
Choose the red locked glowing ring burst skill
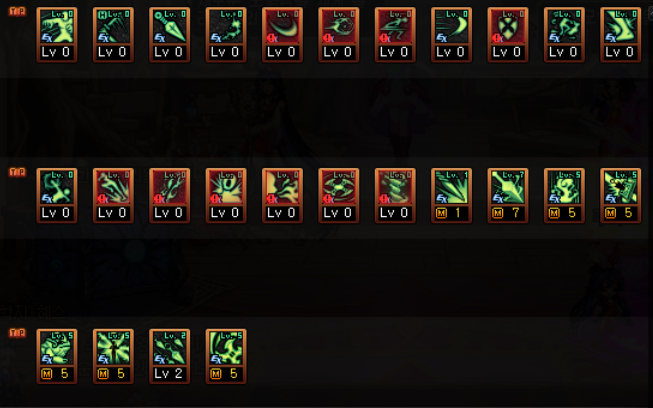click(226, 196)
